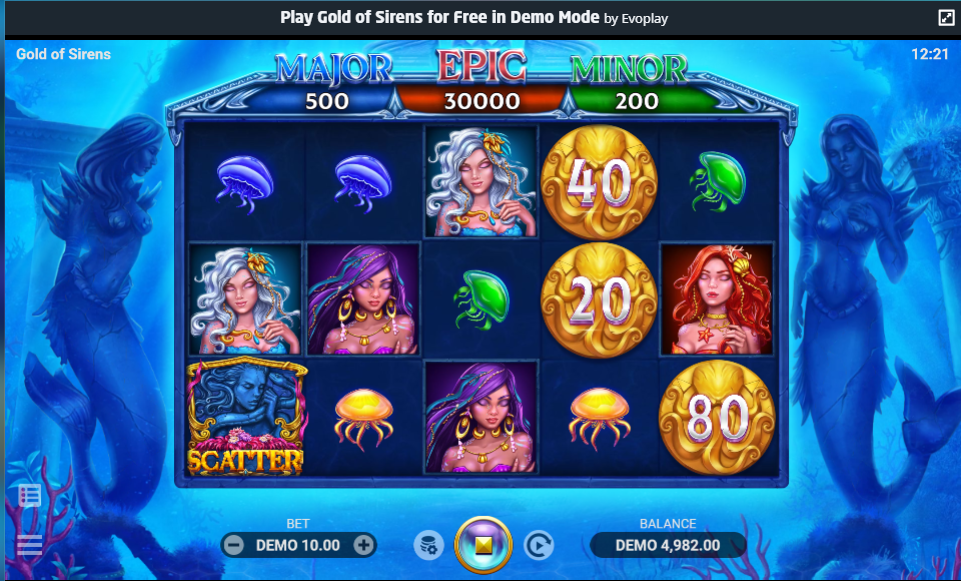Select the gold coin showing 80

click(x=717, y=417)
